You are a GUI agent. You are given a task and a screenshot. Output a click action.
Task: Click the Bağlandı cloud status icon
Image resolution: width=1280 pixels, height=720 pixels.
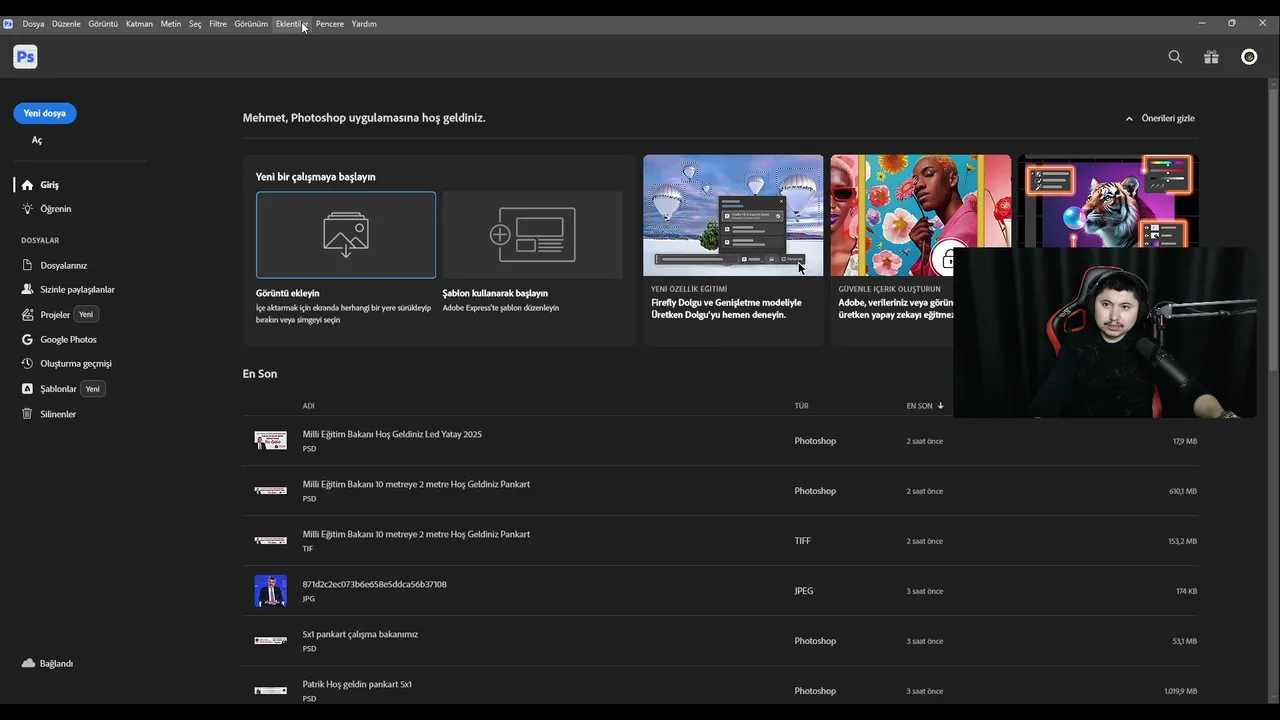[x=28, y=663]
